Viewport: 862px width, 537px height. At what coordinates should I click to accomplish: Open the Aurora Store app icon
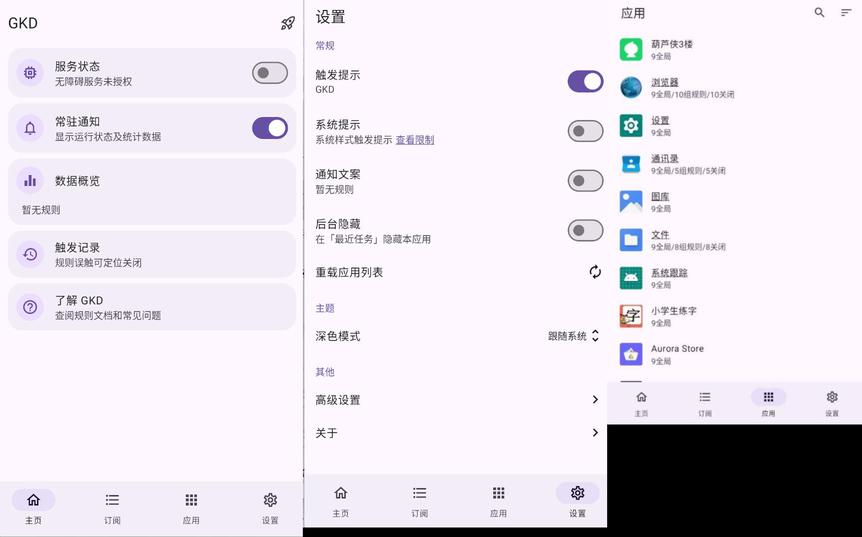[x=631, y=354]
